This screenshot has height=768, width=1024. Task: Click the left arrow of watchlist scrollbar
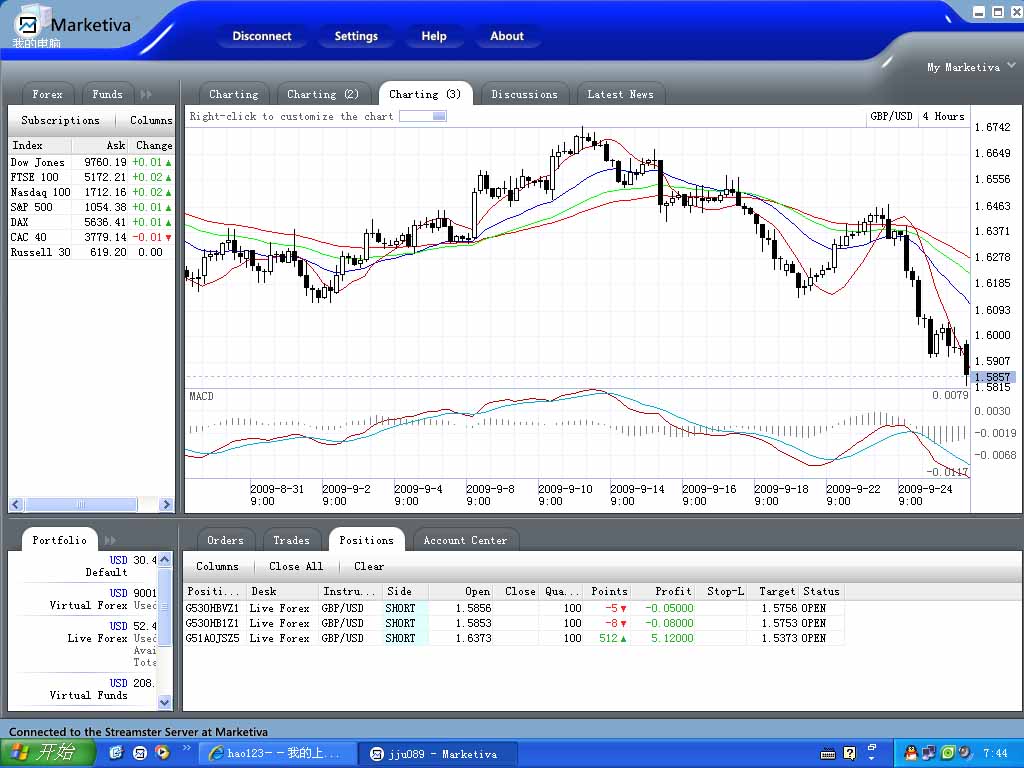tap(16, 505)
